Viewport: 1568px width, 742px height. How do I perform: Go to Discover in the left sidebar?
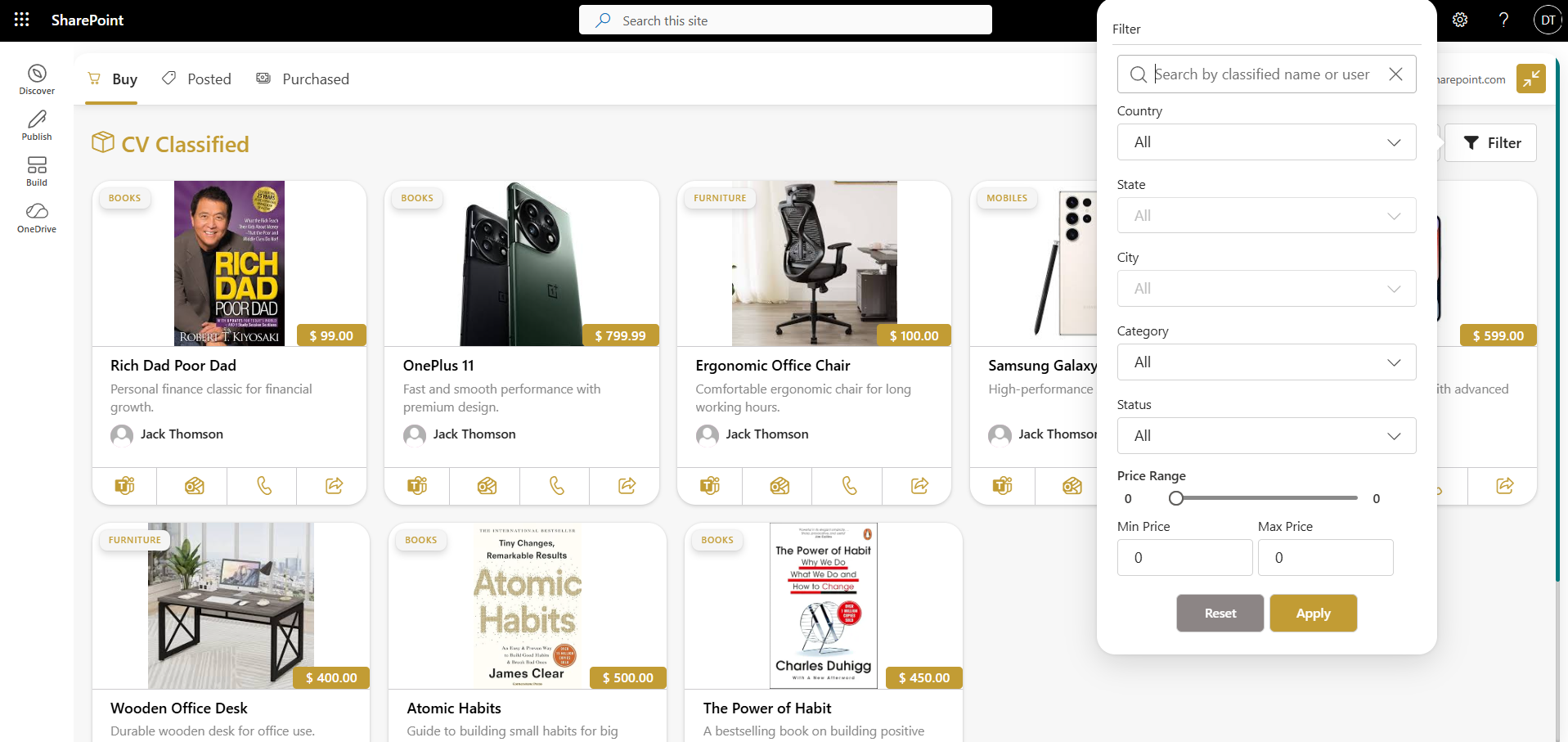37,79
